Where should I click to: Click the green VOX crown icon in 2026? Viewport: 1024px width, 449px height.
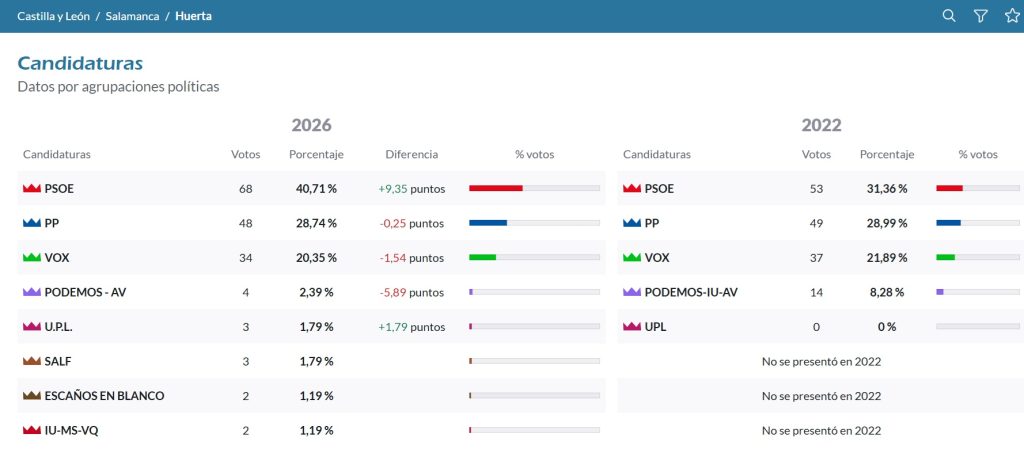[31, 258]
